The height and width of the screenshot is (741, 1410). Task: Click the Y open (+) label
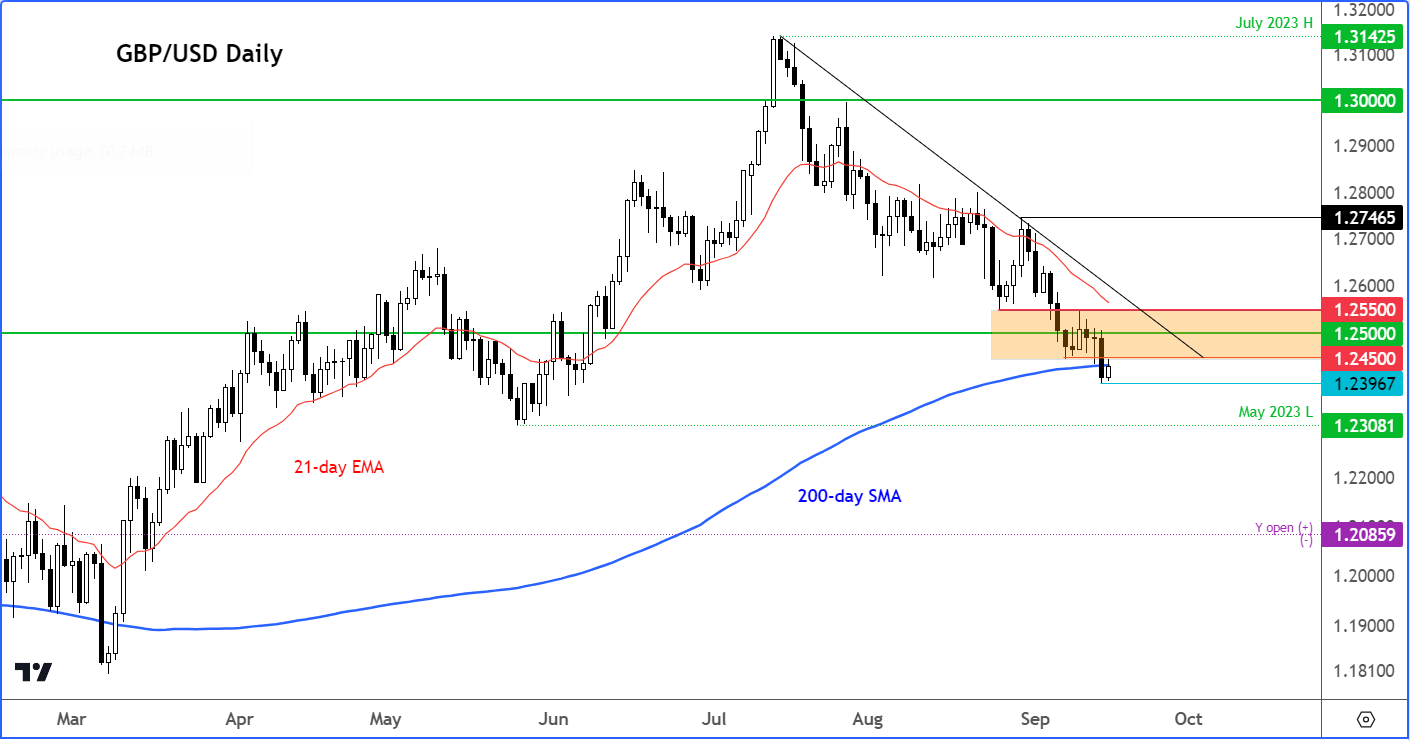pyautogui.click(x=1283, y=527)
